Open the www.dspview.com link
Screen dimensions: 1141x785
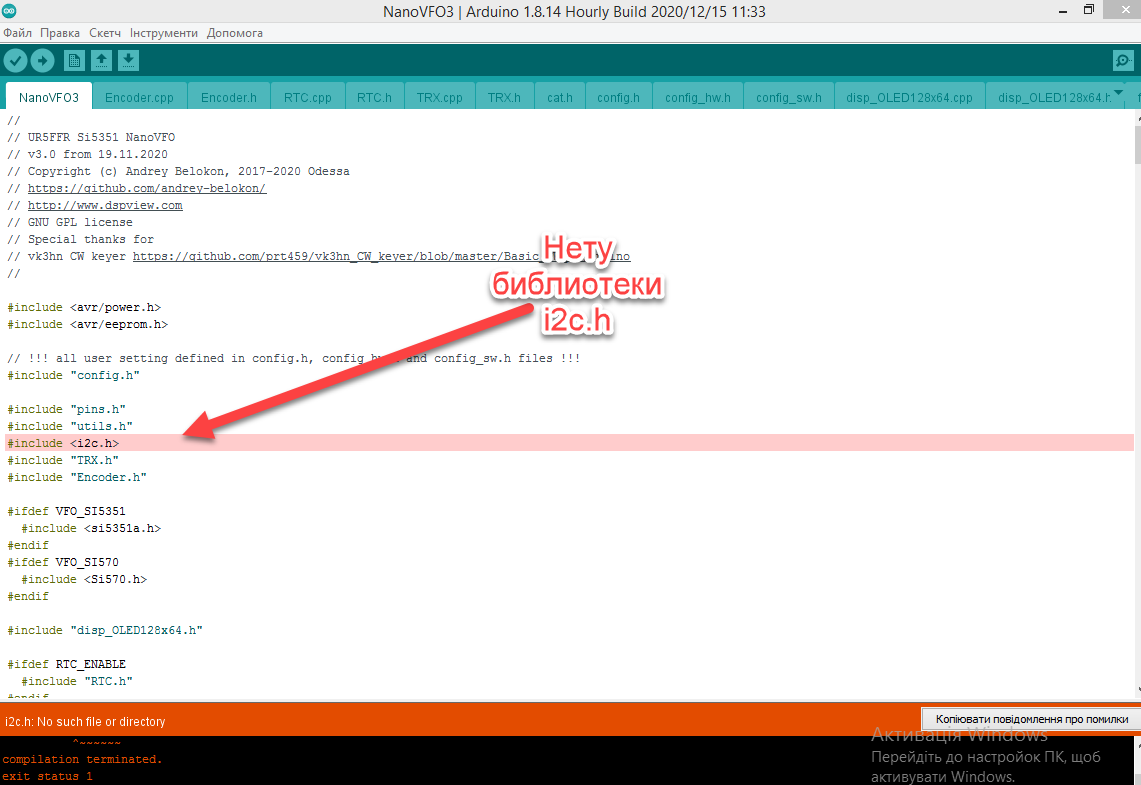click(x=105, y=205)
